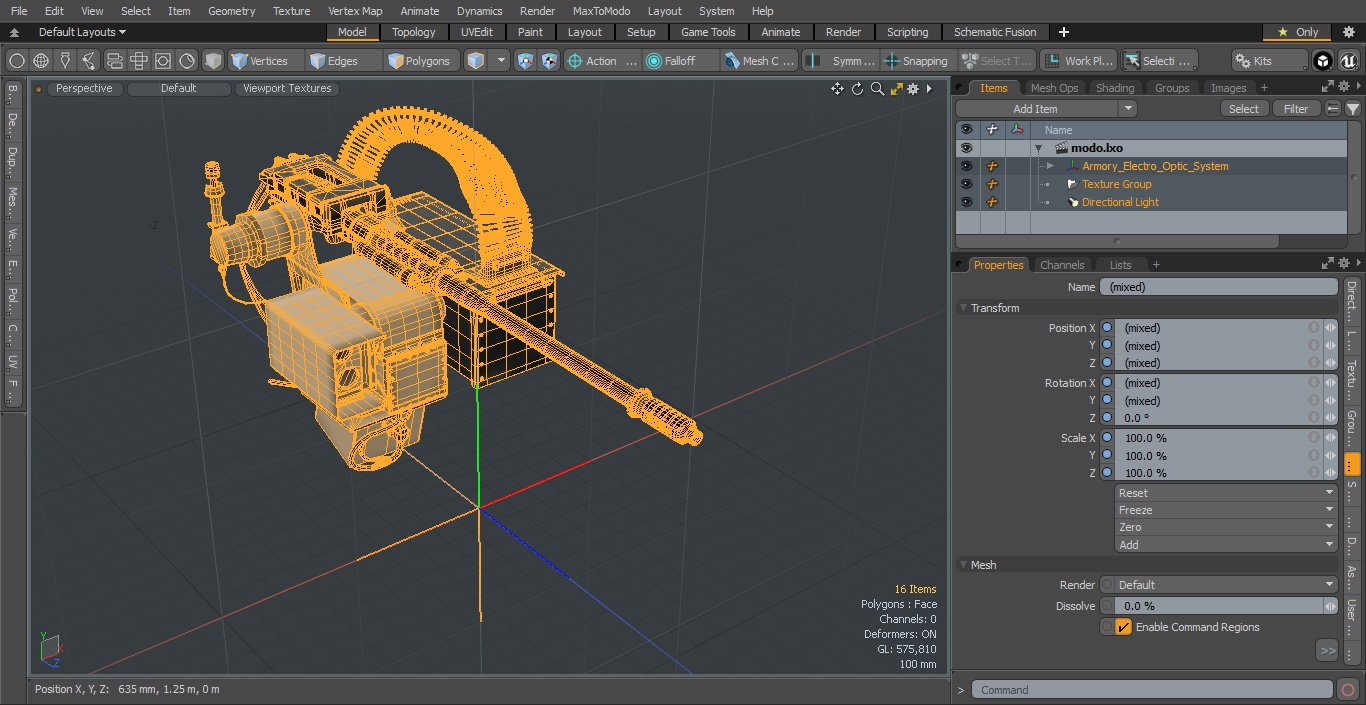
Task: Open the Reset dropdown
Action: click(1226, 493)
